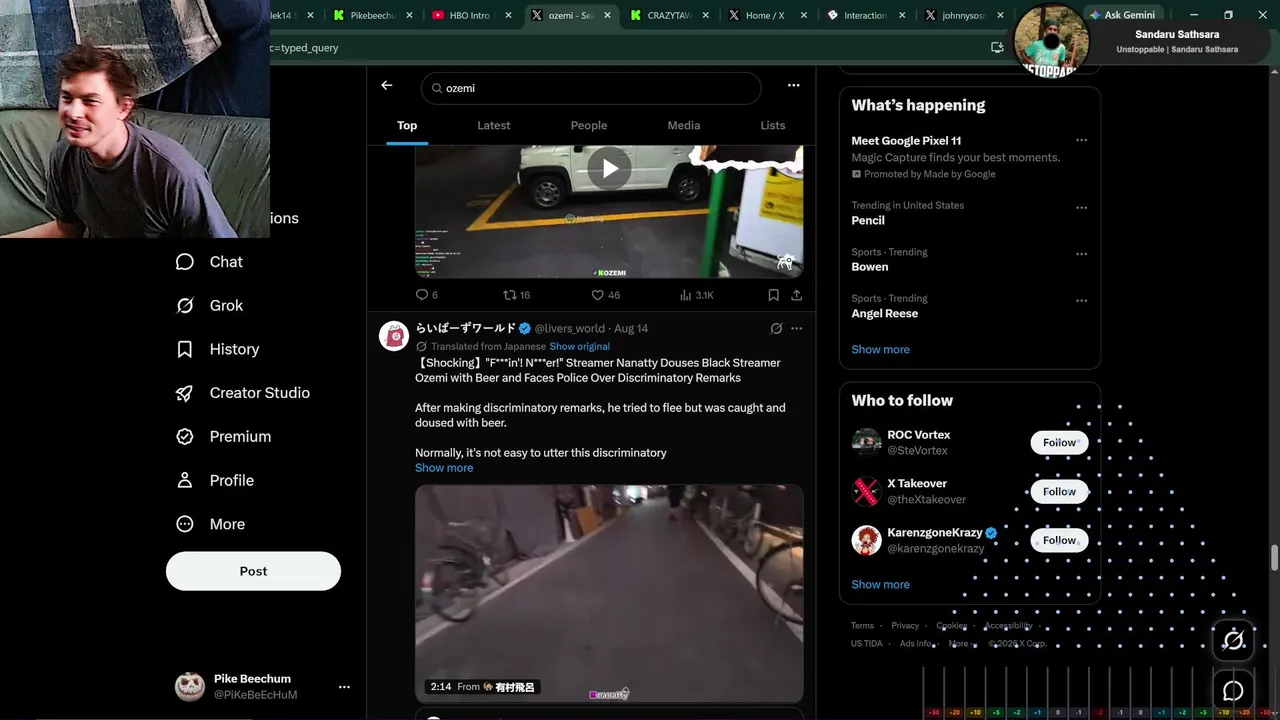Open the livers_world profile avatar

[x=394, y=336]
